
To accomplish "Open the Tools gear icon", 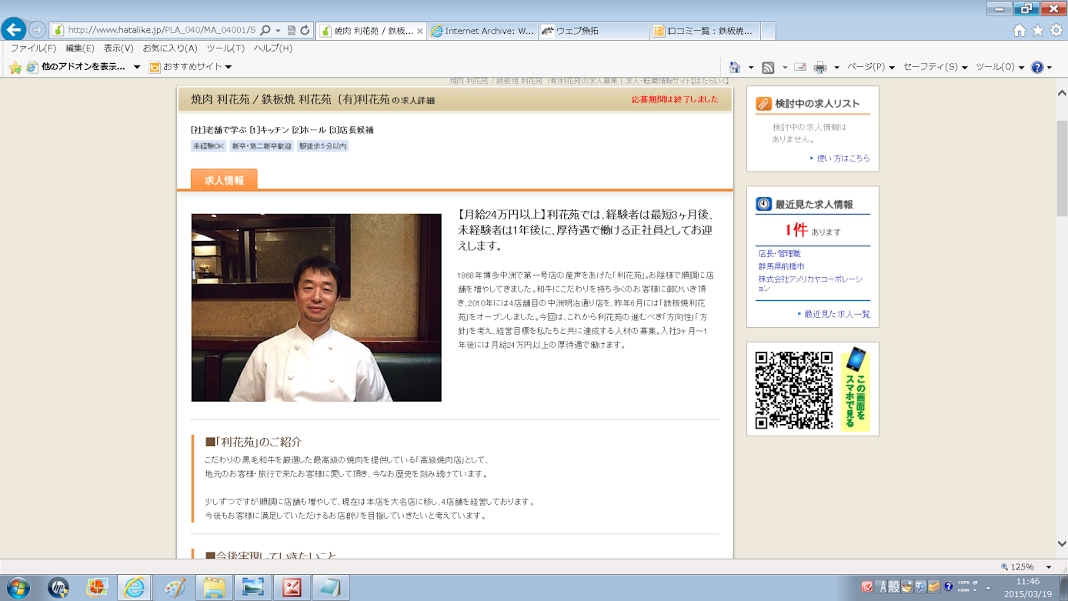I will pyautogui.click(x=1056, y=30).
